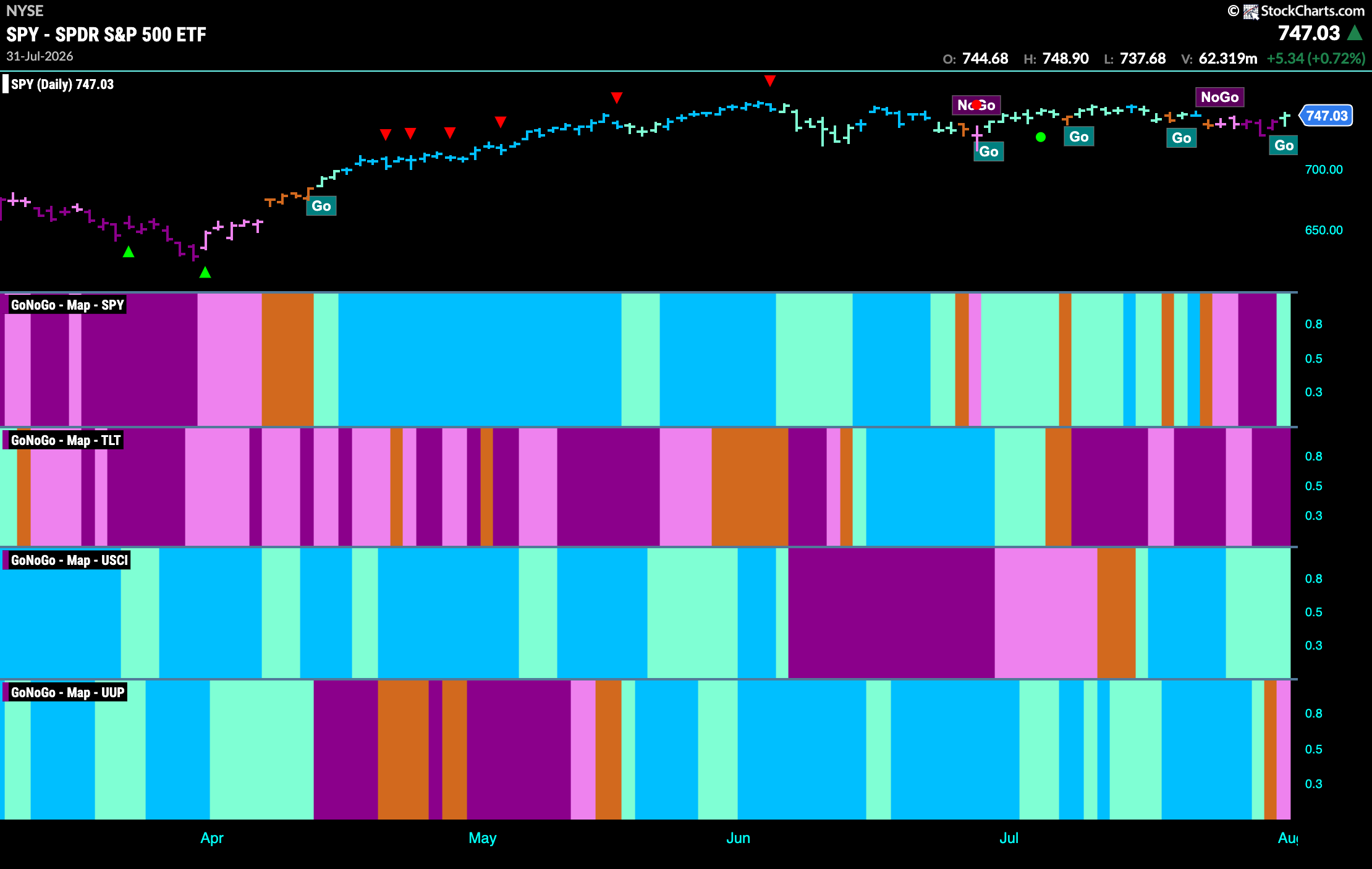The image size is (1372, 869).
Task: Click the low value 737.68
Action: point(1143,59)
